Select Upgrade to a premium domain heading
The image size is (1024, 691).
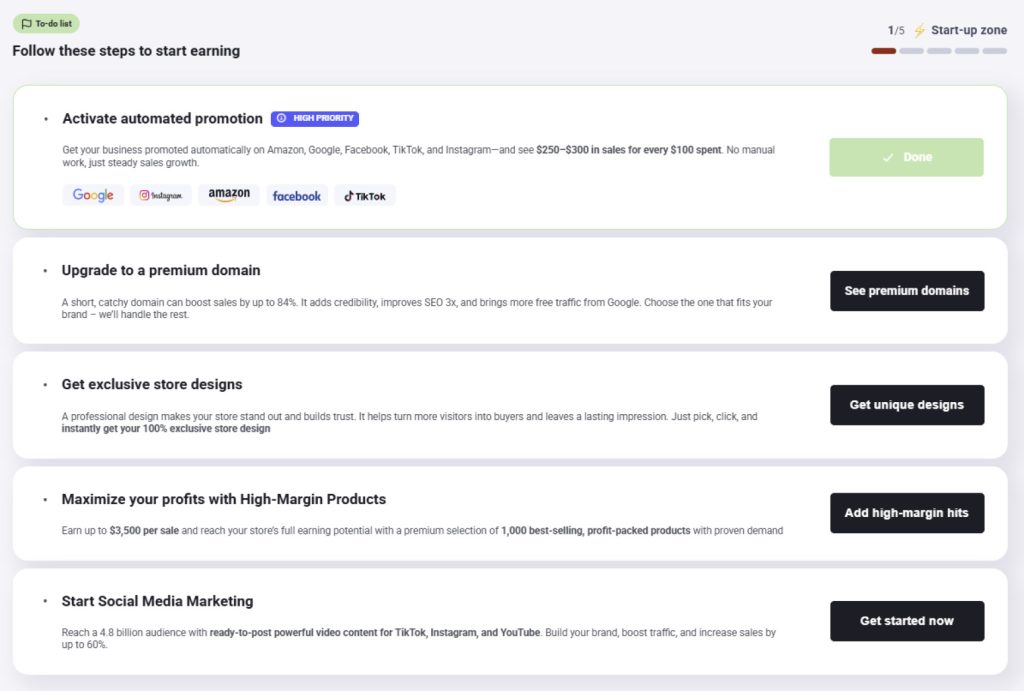[x=161, y=270]
